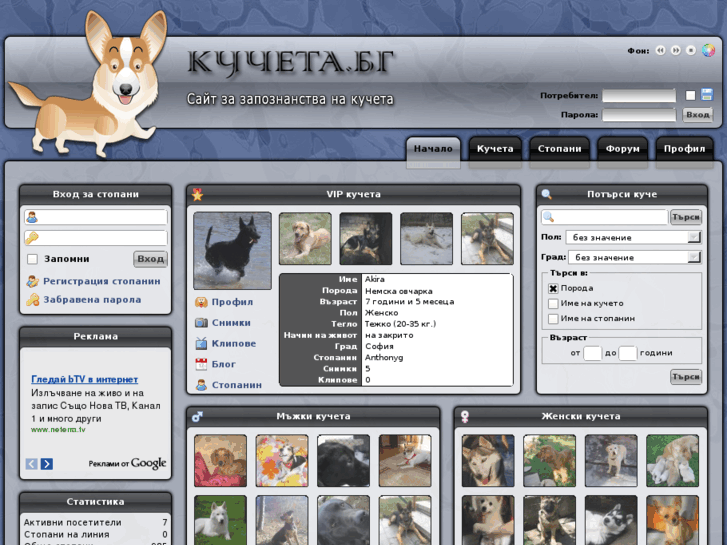Check the Име на стопанин checkbox
This screenshot has height=545, width=727.
[x=553, y=319]
